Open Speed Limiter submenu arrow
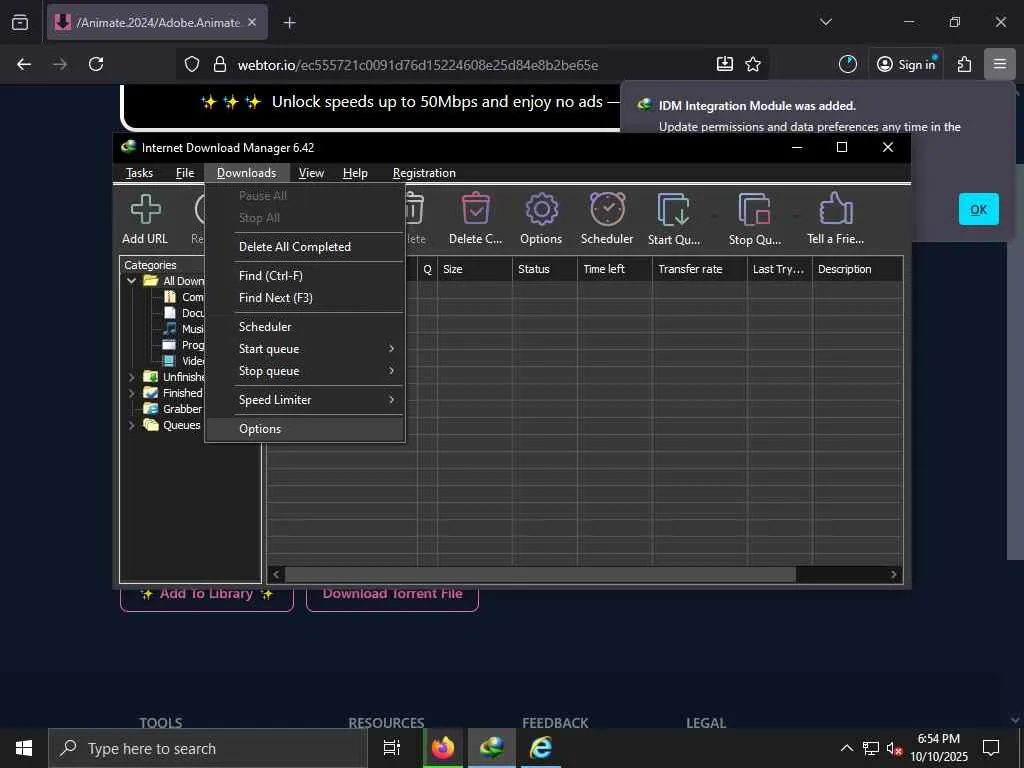Image resolution: width=1024 pixels, height=768 pixels. pyautogui.click(x=391, y=400)
